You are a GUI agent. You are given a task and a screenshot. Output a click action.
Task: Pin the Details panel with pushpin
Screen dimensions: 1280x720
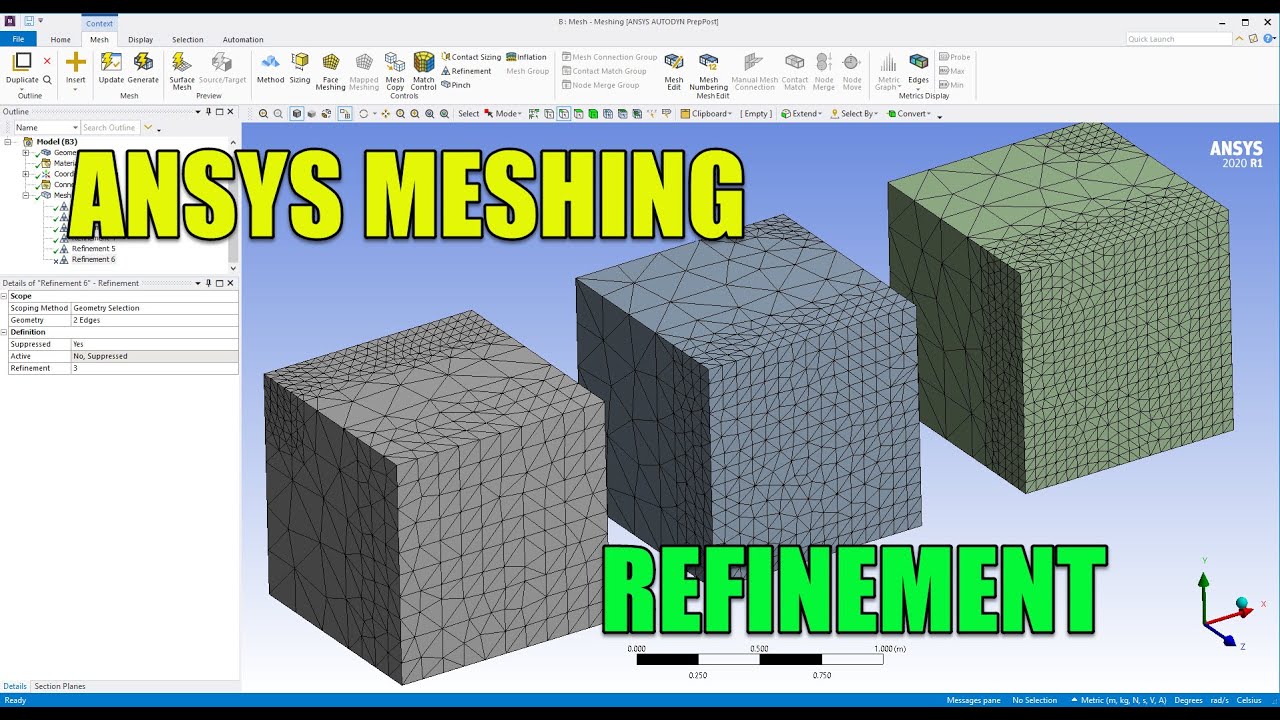(x=208, y=283)
